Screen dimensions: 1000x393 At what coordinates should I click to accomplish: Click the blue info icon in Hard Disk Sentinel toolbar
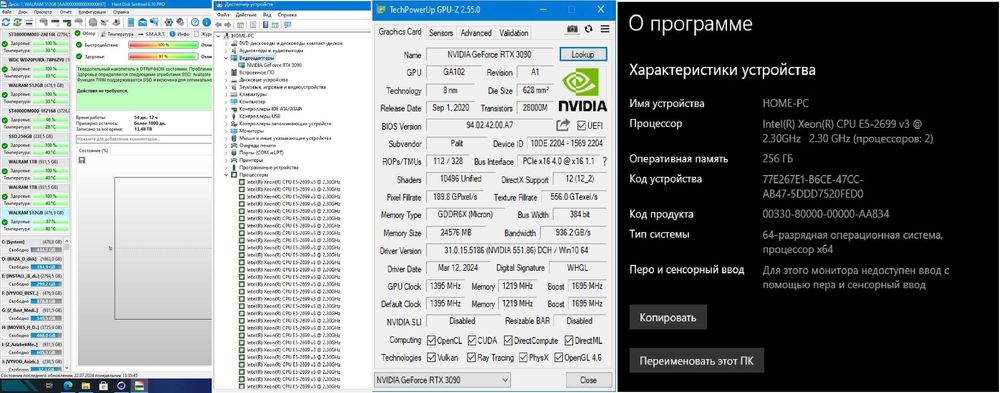pos(207,22)
